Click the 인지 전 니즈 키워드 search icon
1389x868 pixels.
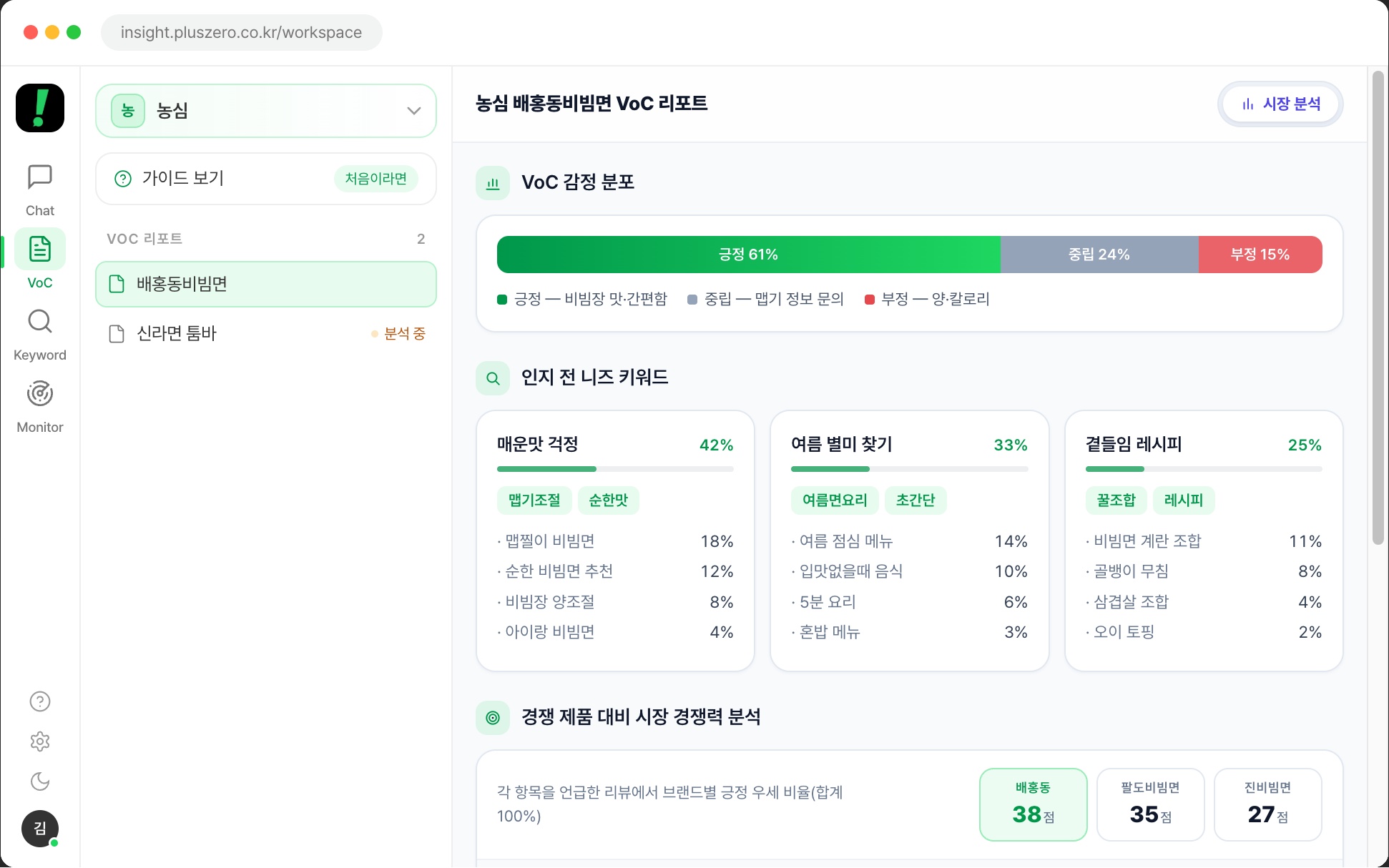coord(493,378)
